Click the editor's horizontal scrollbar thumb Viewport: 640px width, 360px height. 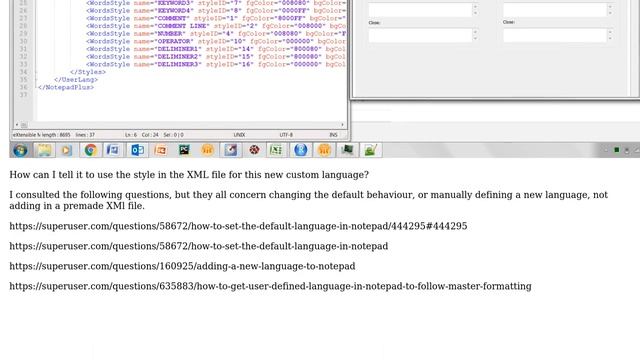(x=24, y=124)
